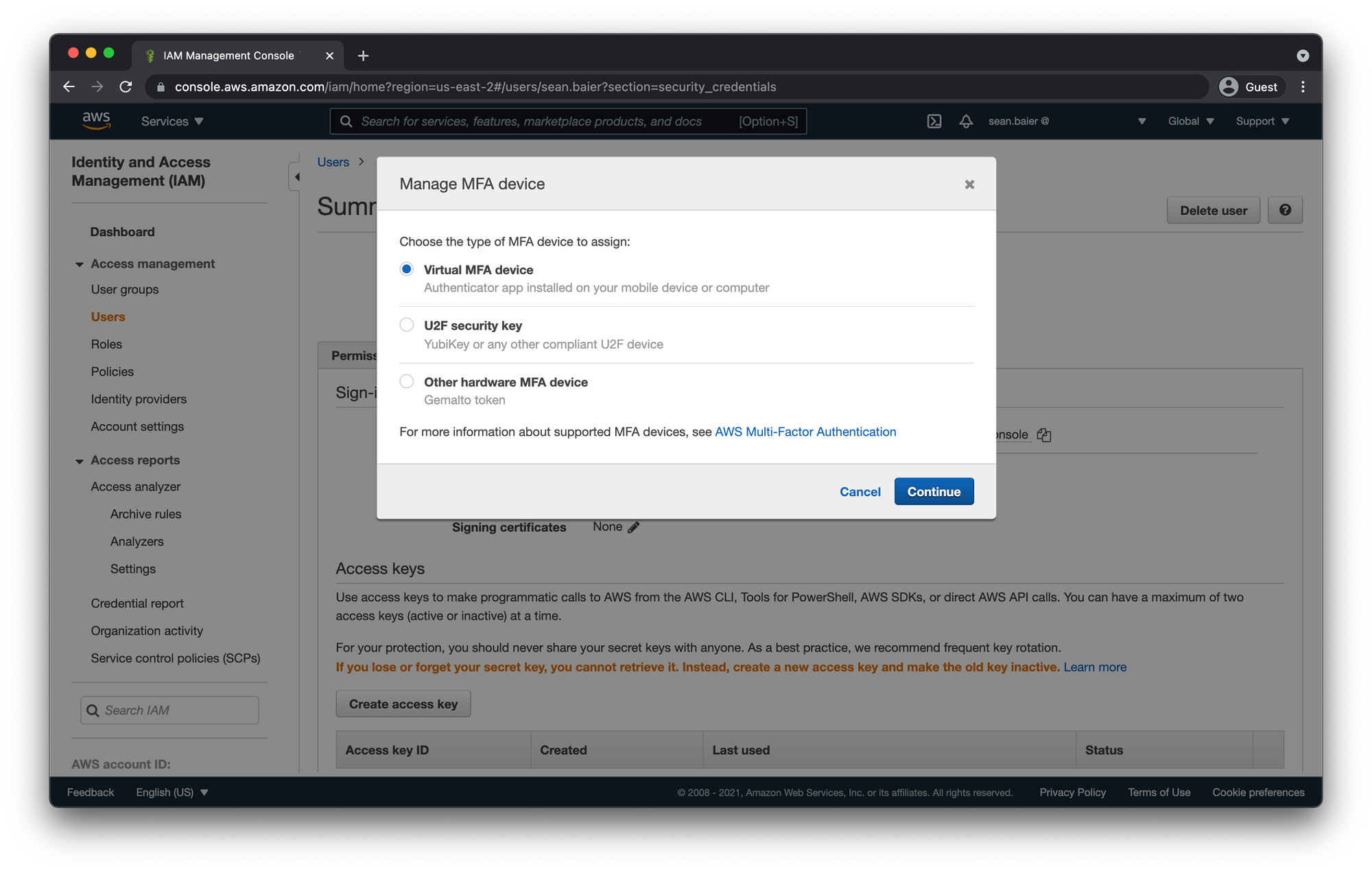
Task: Click the pencil icon beside Signing certificates
Action: (634, 527)
